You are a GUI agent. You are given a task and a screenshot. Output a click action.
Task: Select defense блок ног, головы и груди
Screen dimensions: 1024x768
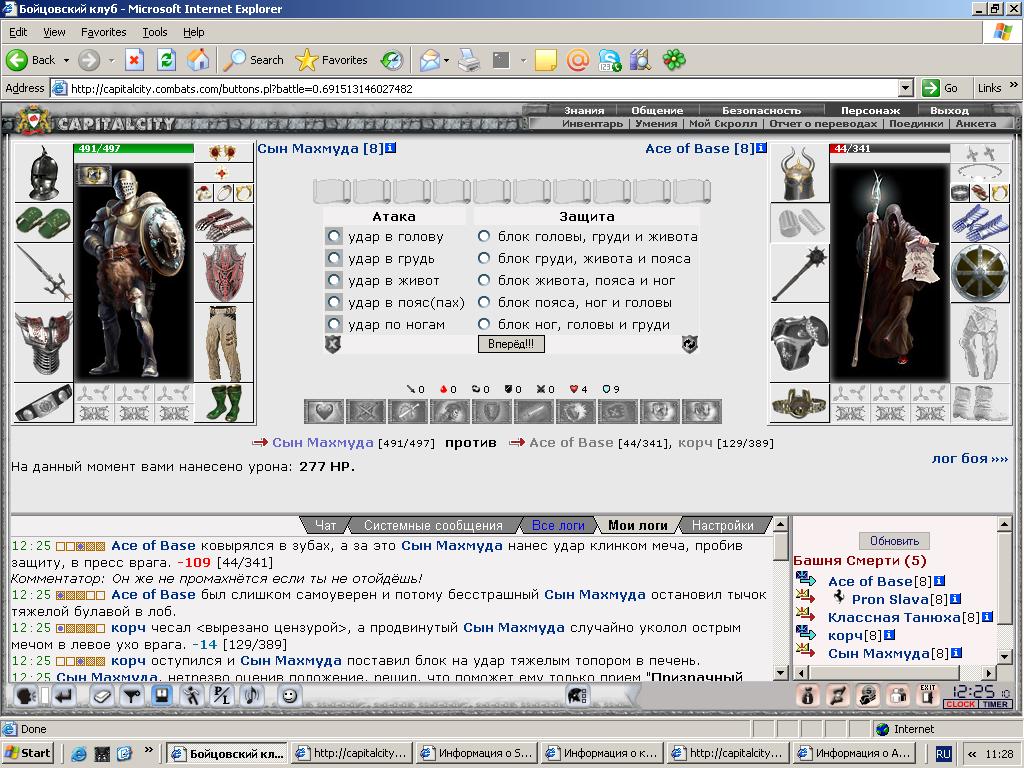(484, 324)
